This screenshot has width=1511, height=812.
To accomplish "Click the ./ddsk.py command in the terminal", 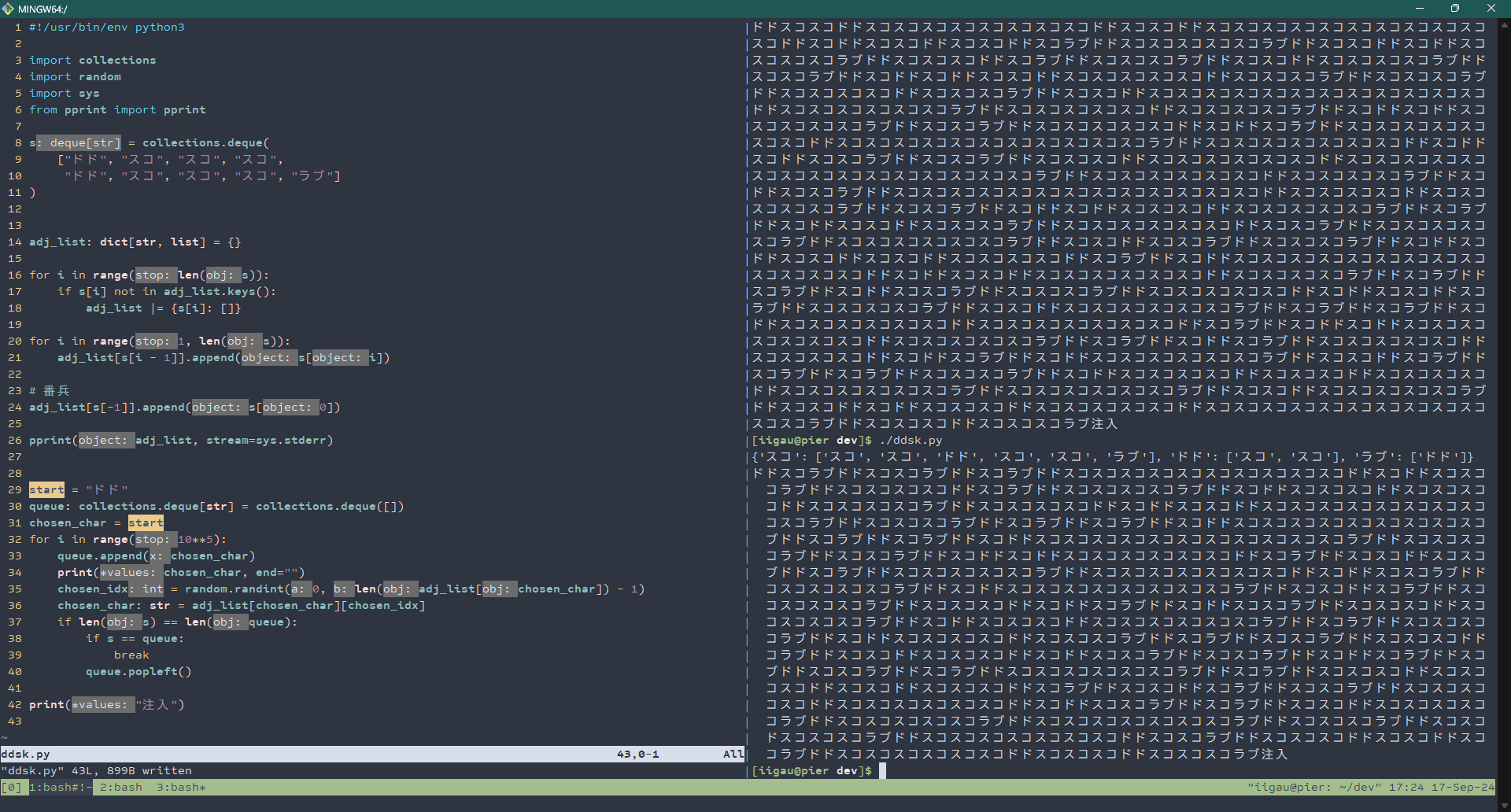I will tap(911, 441).
